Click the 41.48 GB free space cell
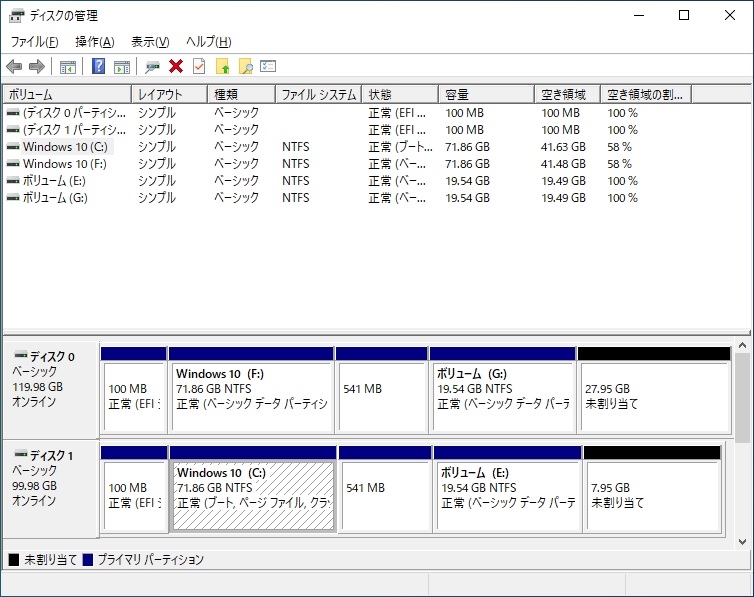754x597 pixels. coord(563,164)
